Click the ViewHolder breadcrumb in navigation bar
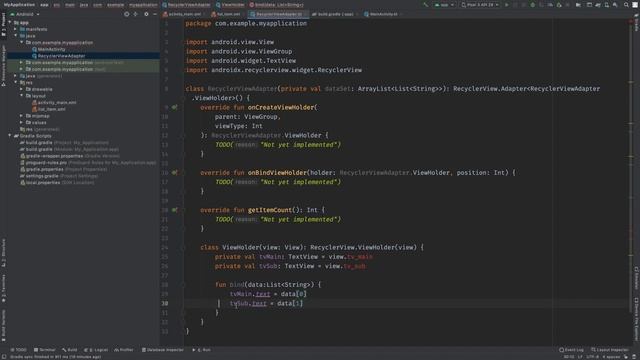 pyautogui.click(x=230, y=5)
